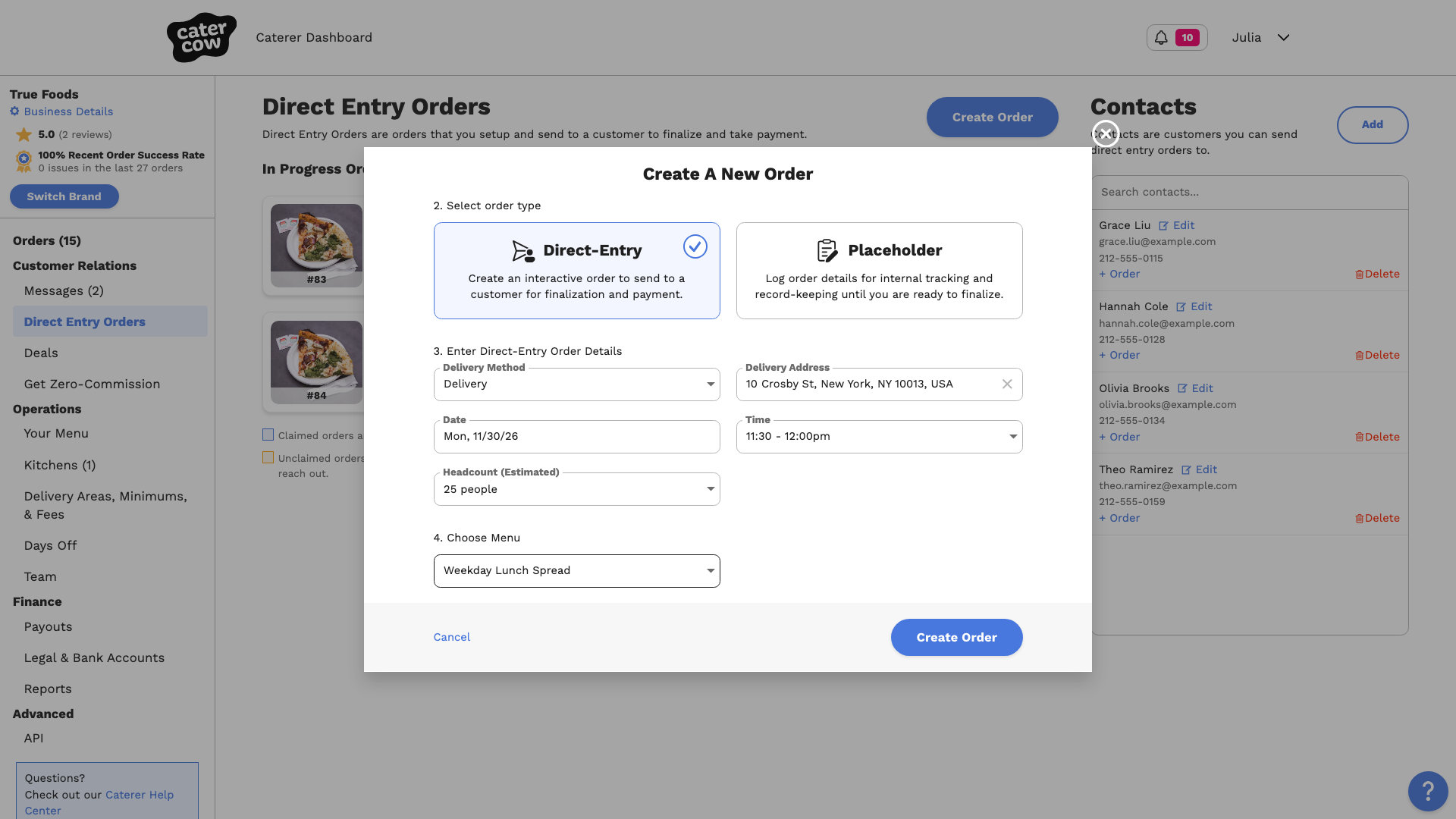Image resolution: width=1456 pixels, height=819 pixels.
Task: Click the edit icon next to Olivia Brooks
Action: 1182,388
